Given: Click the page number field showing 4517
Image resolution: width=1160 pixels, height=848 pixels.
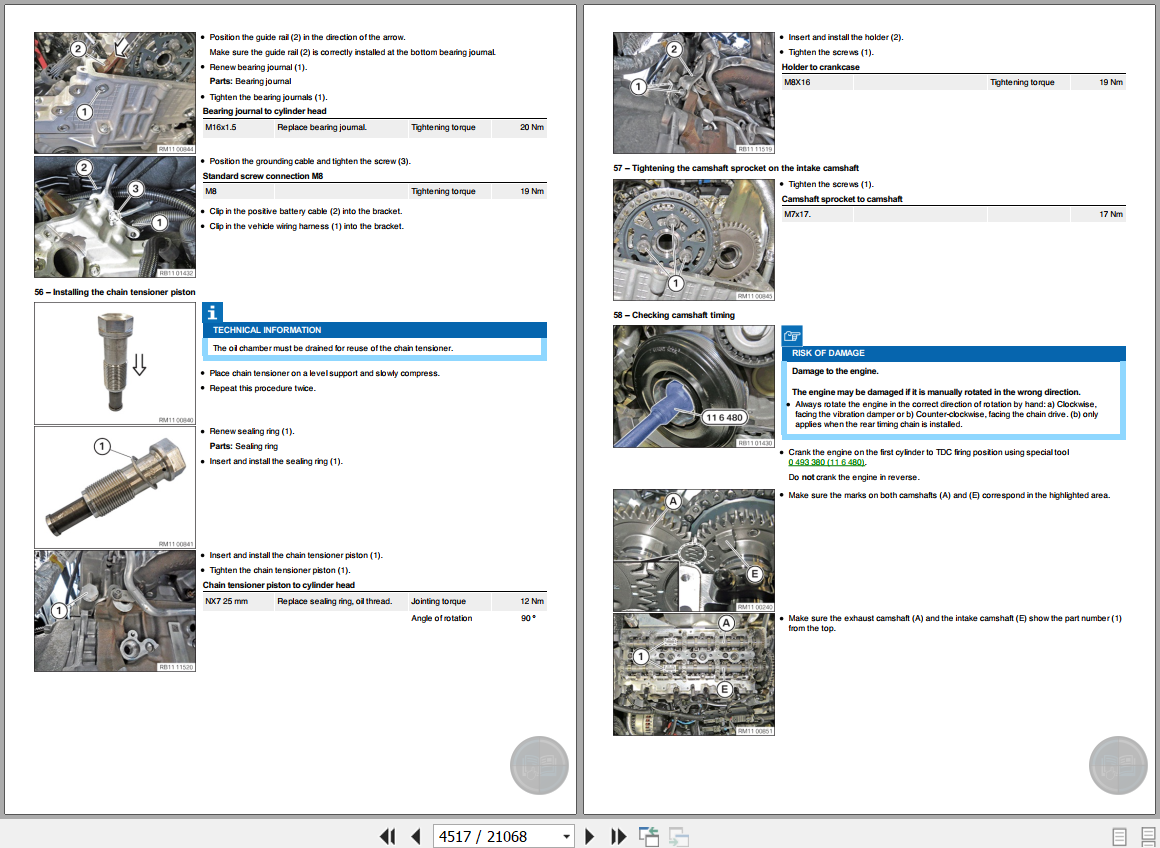Looking at the screenshot, I should 495,836.
